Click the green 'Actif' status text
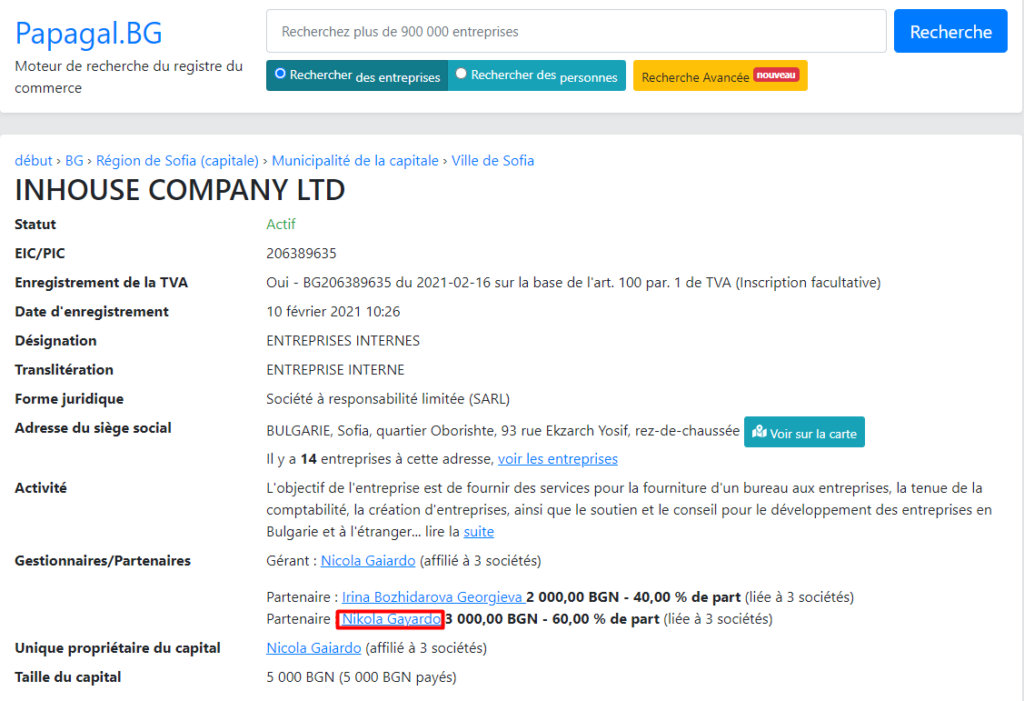 click(281, 224)
